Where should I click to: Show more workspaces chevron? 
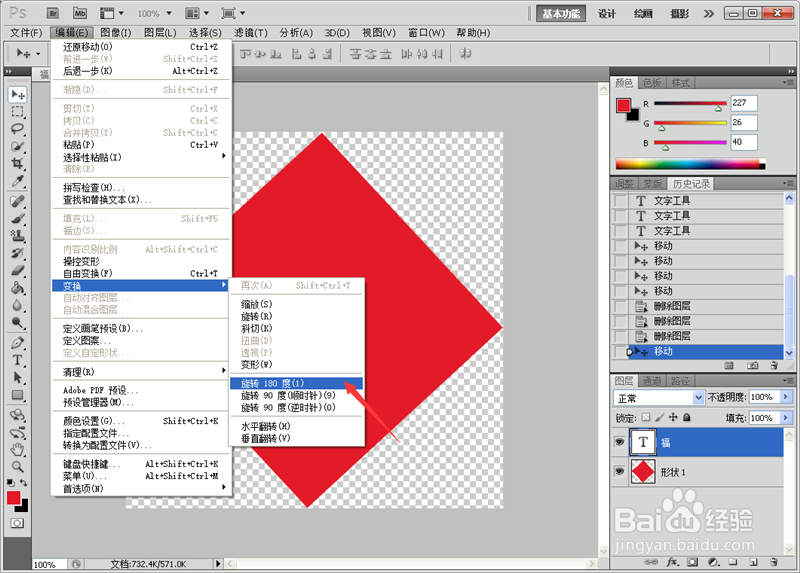tap(709, 14)
